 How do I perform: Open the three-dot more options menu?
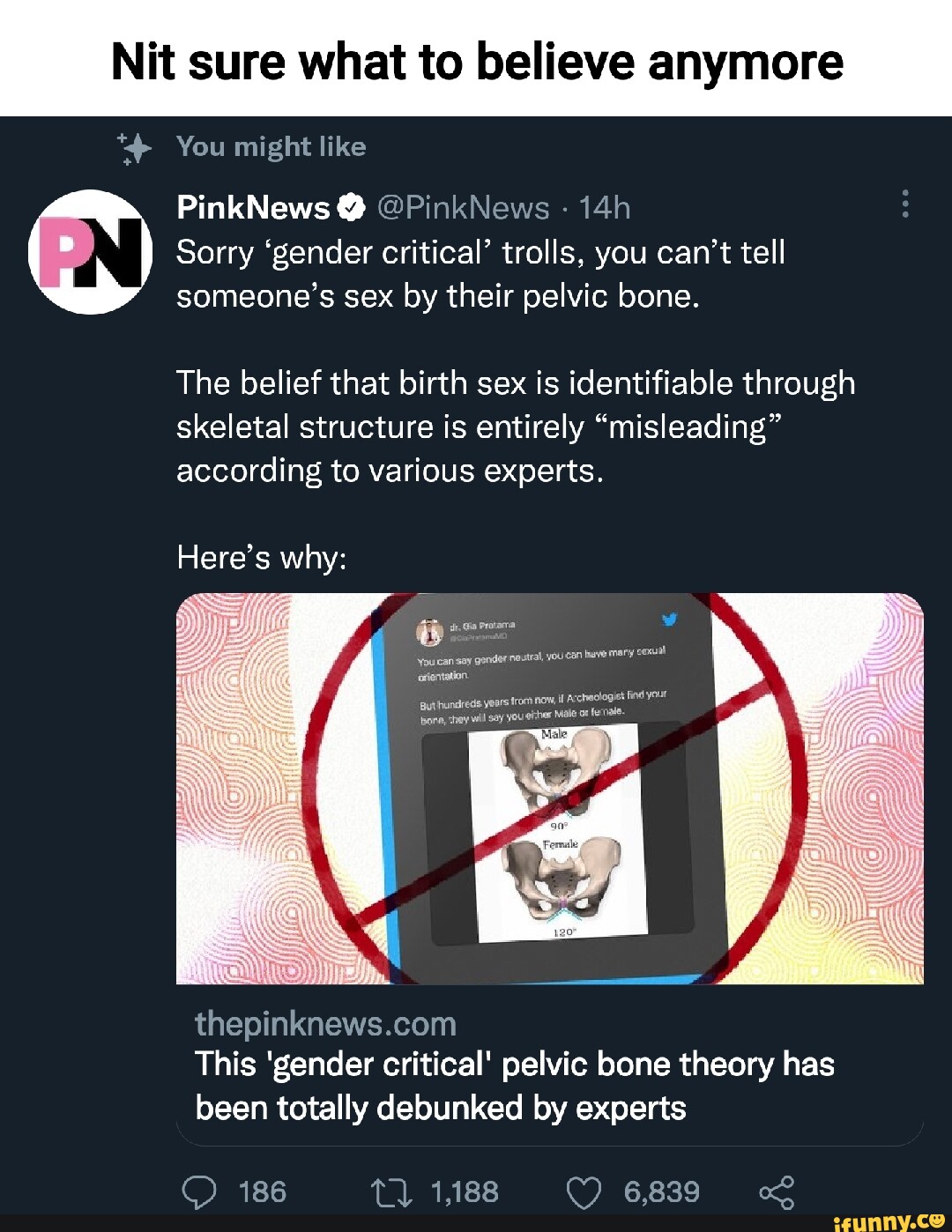[x=904, y=204]
